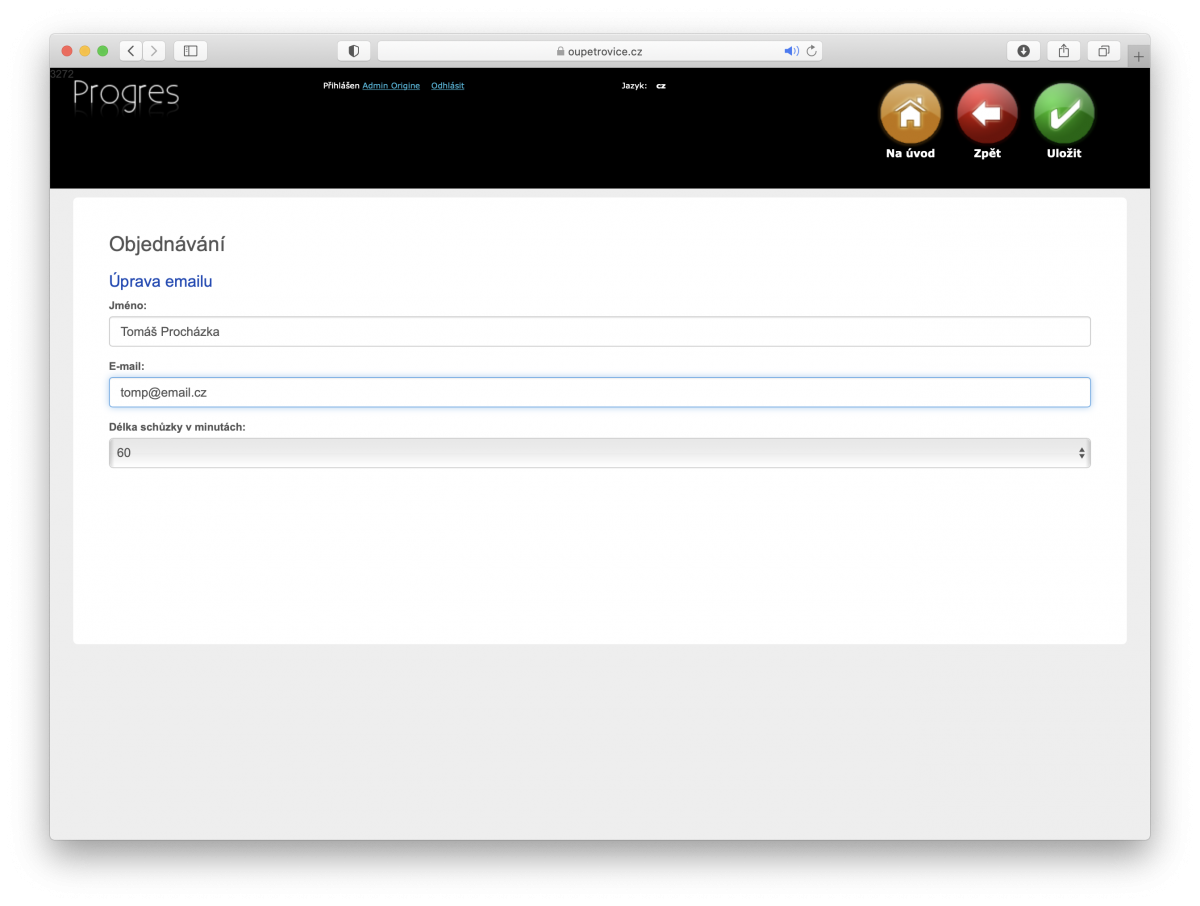
Task: Show all tabs with the tab overview icon
Action: [1103, 50]
